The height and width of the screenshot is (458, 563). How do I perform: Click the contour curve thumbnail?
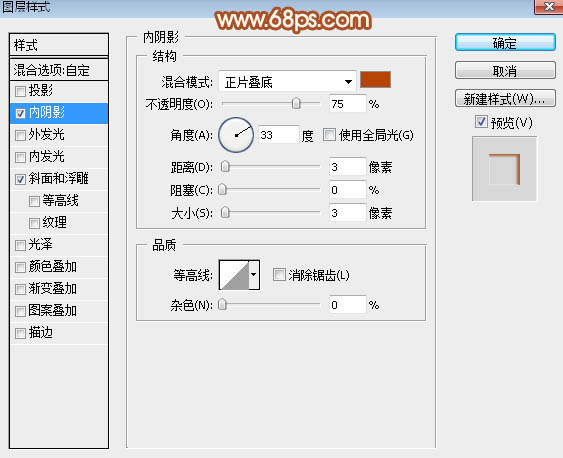click(234, 275)
